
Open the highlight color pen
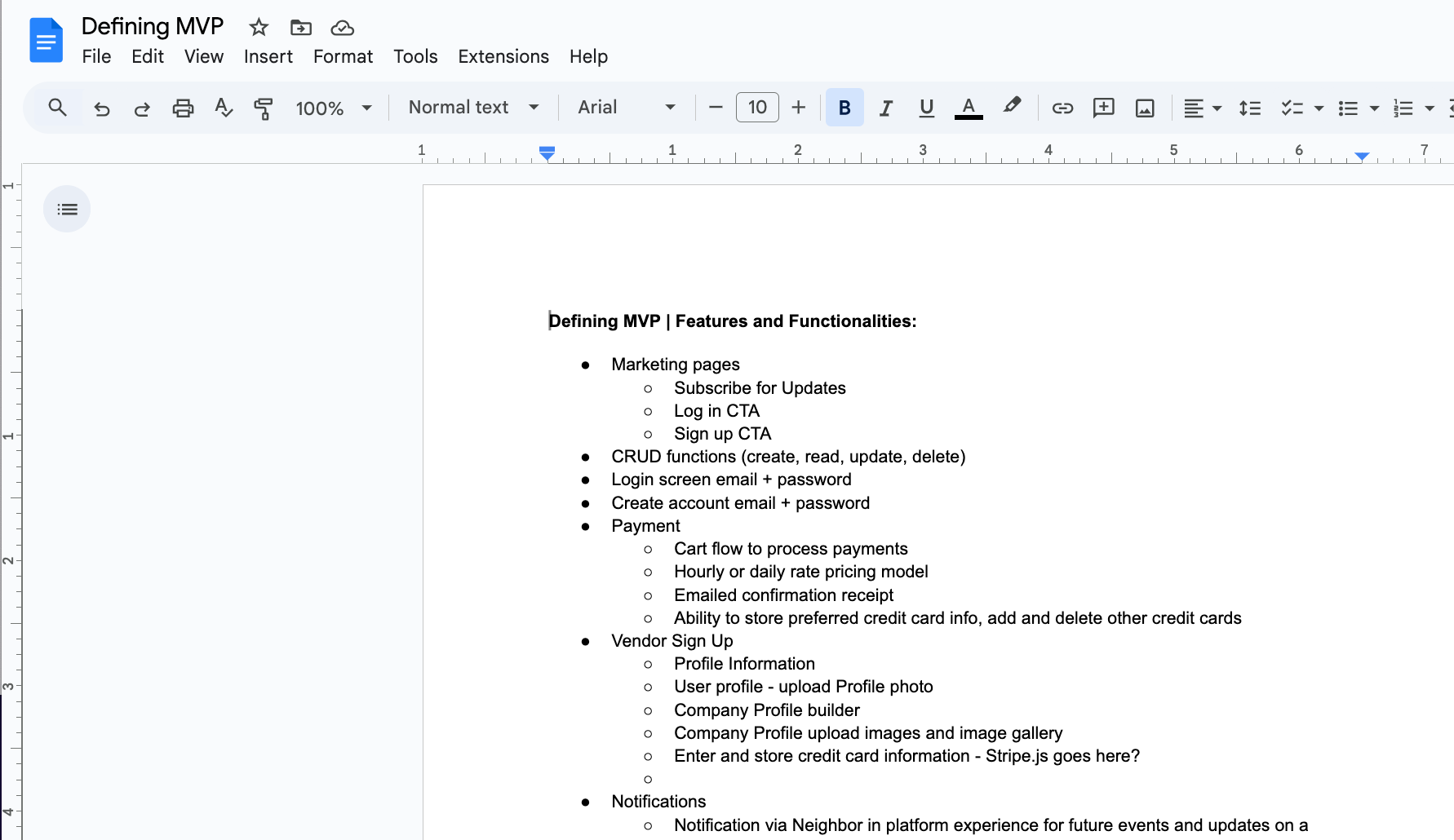tap(1012, 106)
